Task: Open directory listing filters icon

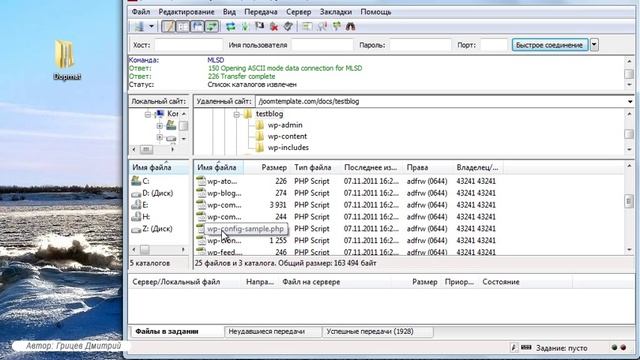Action: tap(307, 27)
